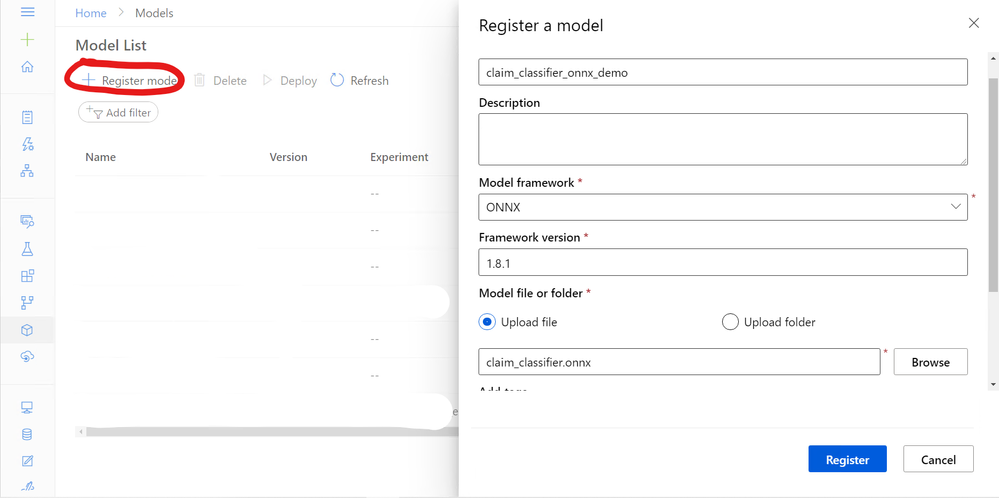Select the Upload file radio button
Image resolution: width=999 pixels, height=498 pixels.
click(487, 322)
